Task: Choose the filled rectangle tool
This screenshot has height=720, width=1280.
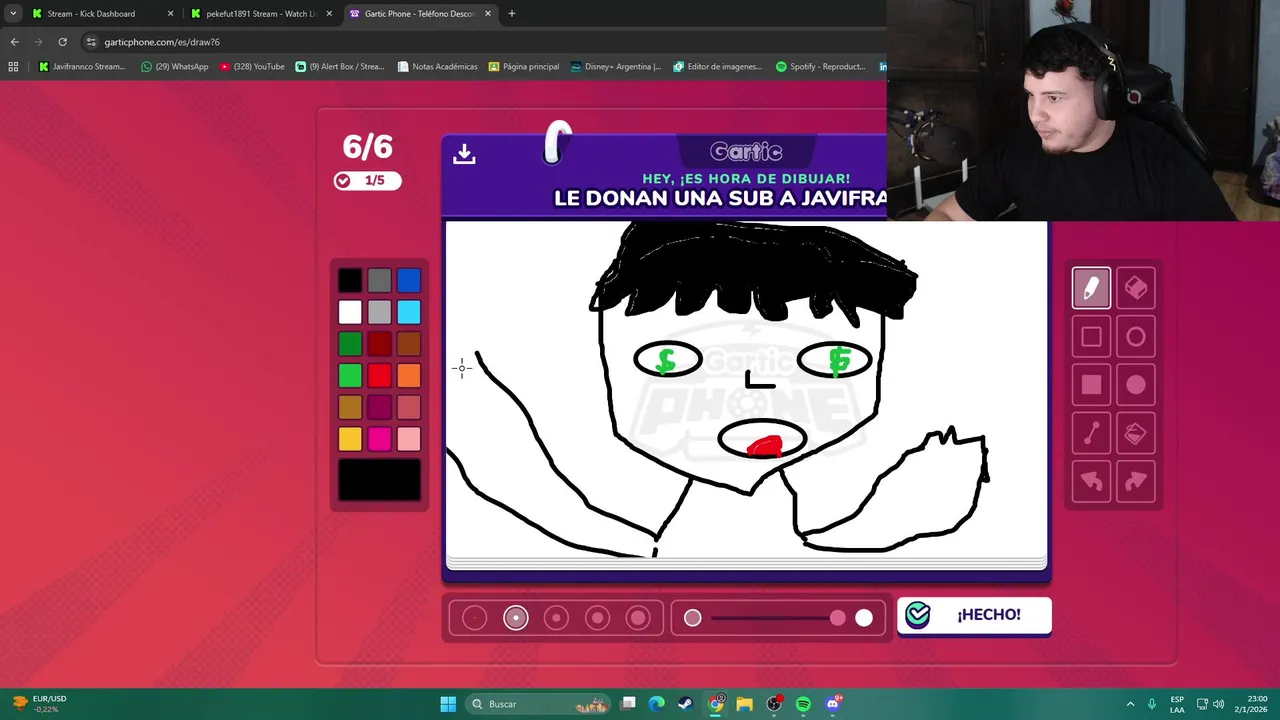Action: (x=1091, y=385)
